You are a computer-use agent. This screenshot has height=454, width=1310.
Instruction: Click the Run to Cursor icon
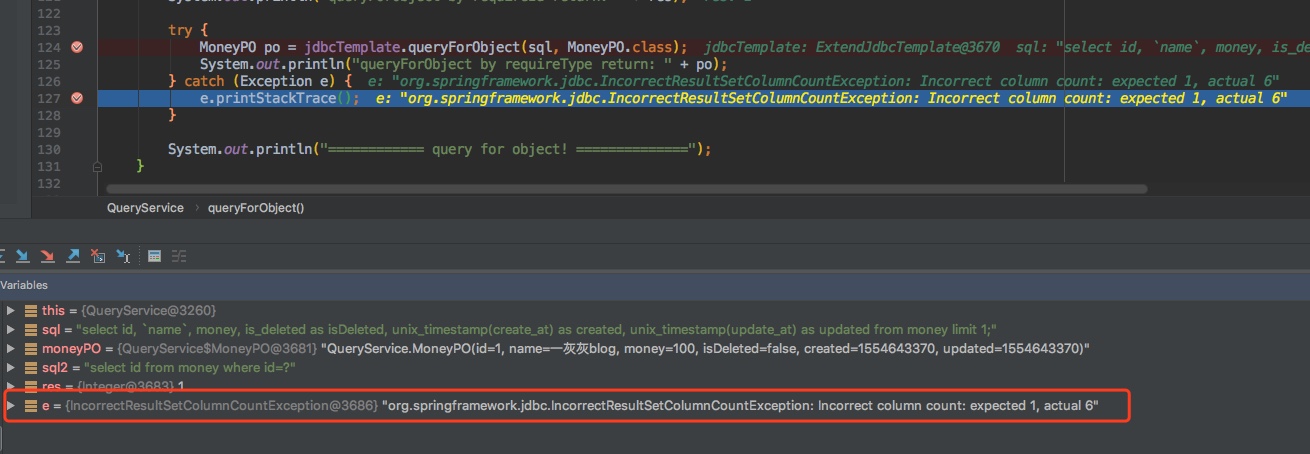(x=123, y=256)
